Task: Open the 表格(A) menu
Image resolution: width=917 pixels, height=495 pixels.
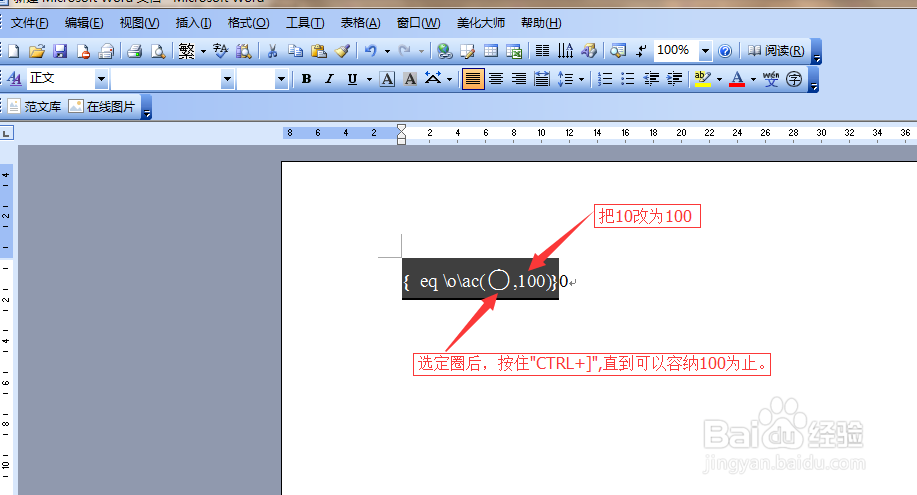Action: [x=361, y=23]
